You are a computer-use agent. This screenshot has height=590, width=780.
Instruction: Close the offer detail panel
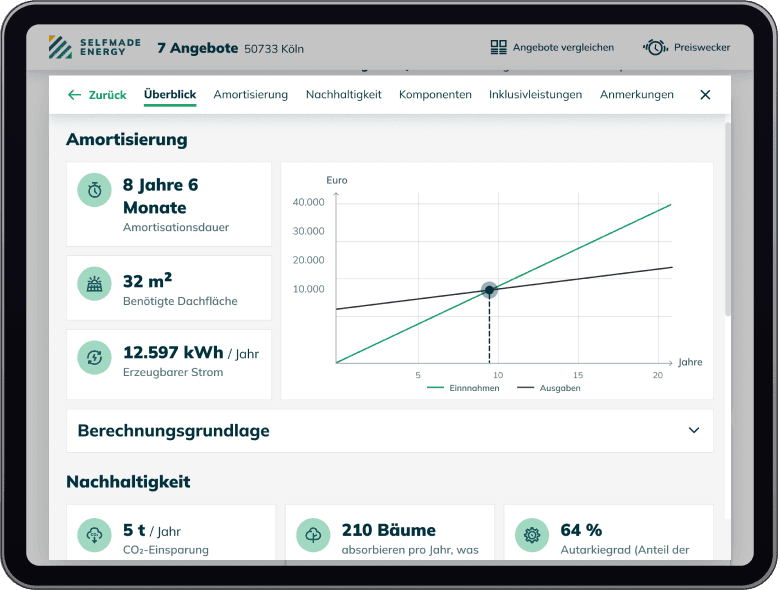[705, 95]
